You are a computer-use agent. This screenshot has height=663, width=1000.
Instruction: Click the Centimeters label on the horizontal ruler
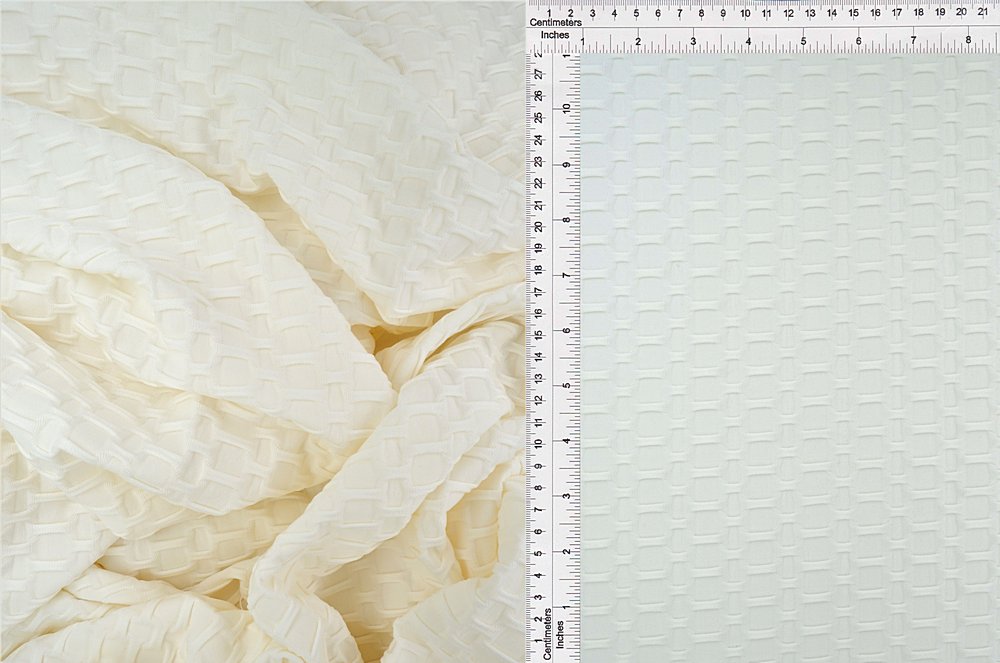coord(555,22)
